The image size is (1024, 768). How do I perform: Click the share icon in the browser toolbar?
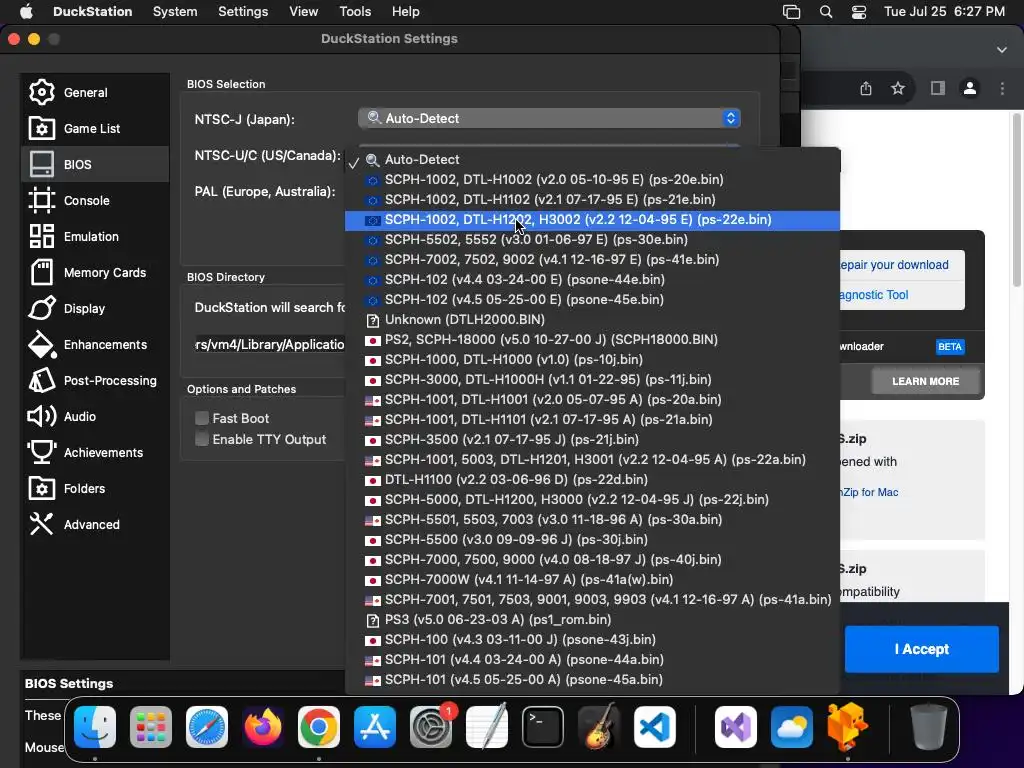coord(866,88)
